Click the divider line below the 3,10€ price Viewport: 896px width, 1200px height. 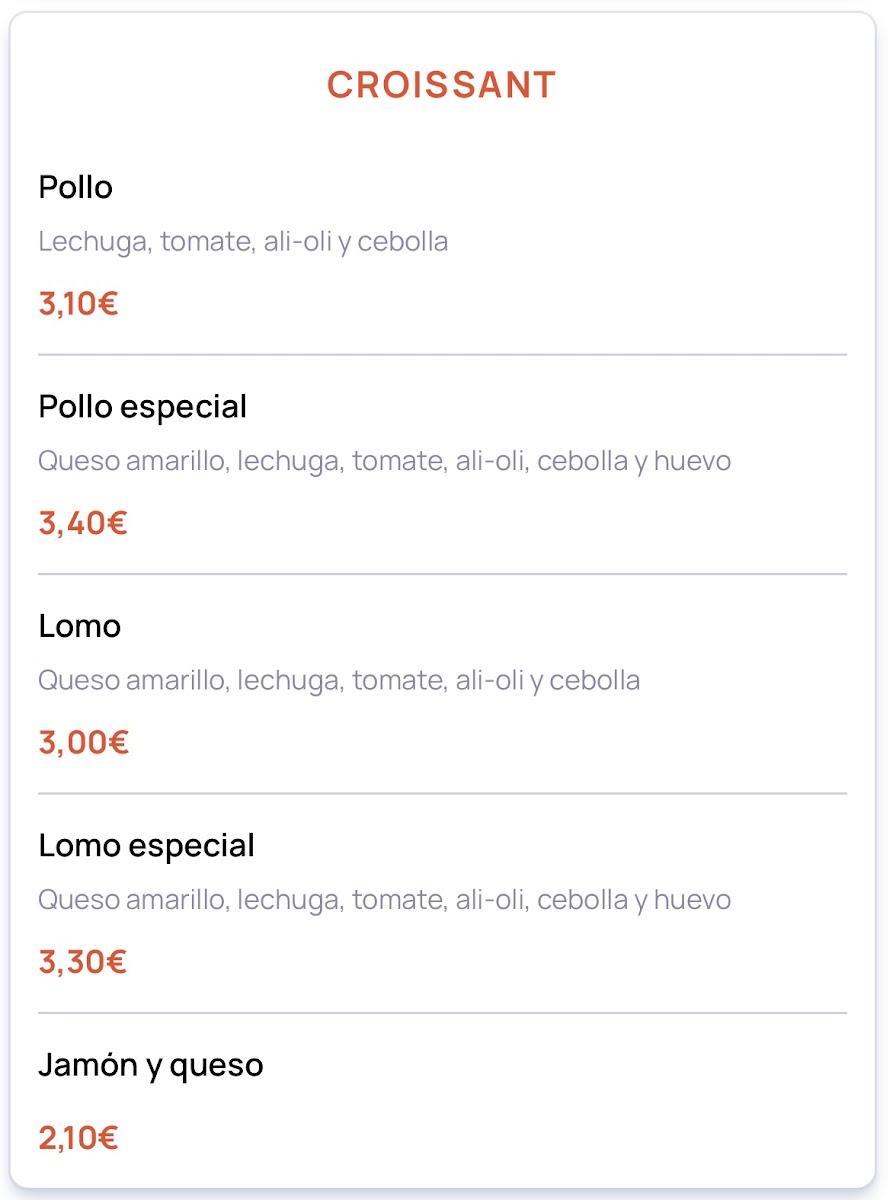pyautogui.click(x=442, y=354)
